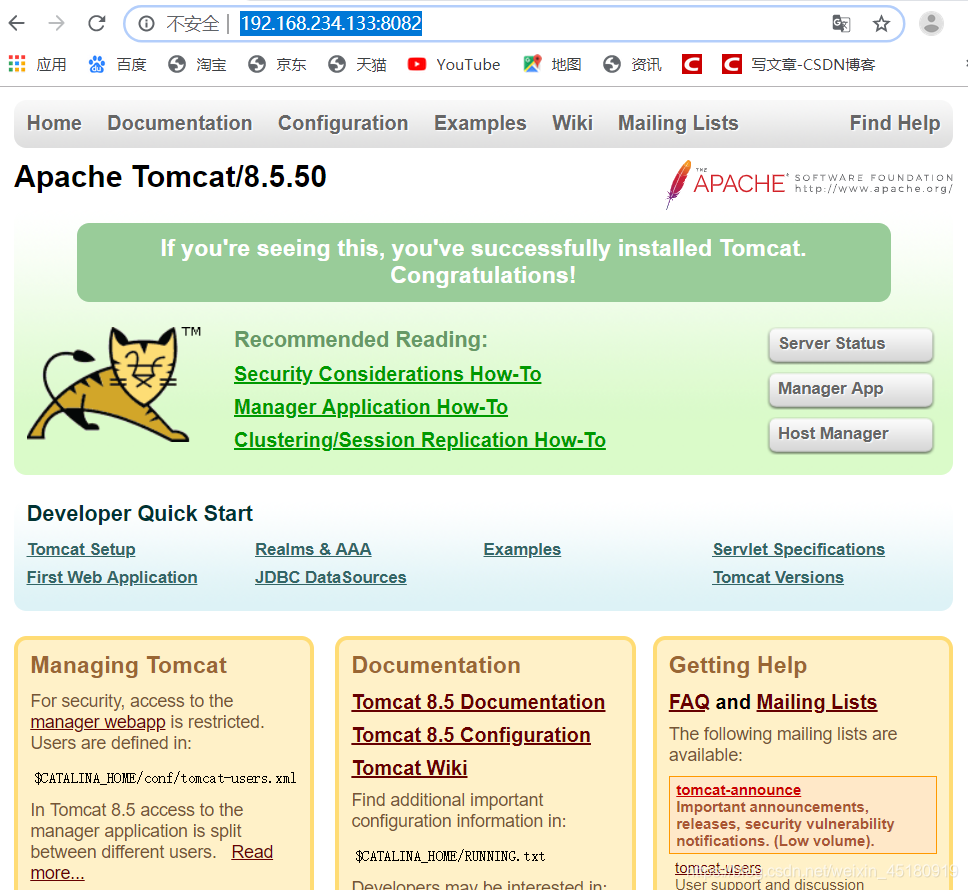968x890 pixels.
Task: Click the Read more... link
Action: pos(252,852)
